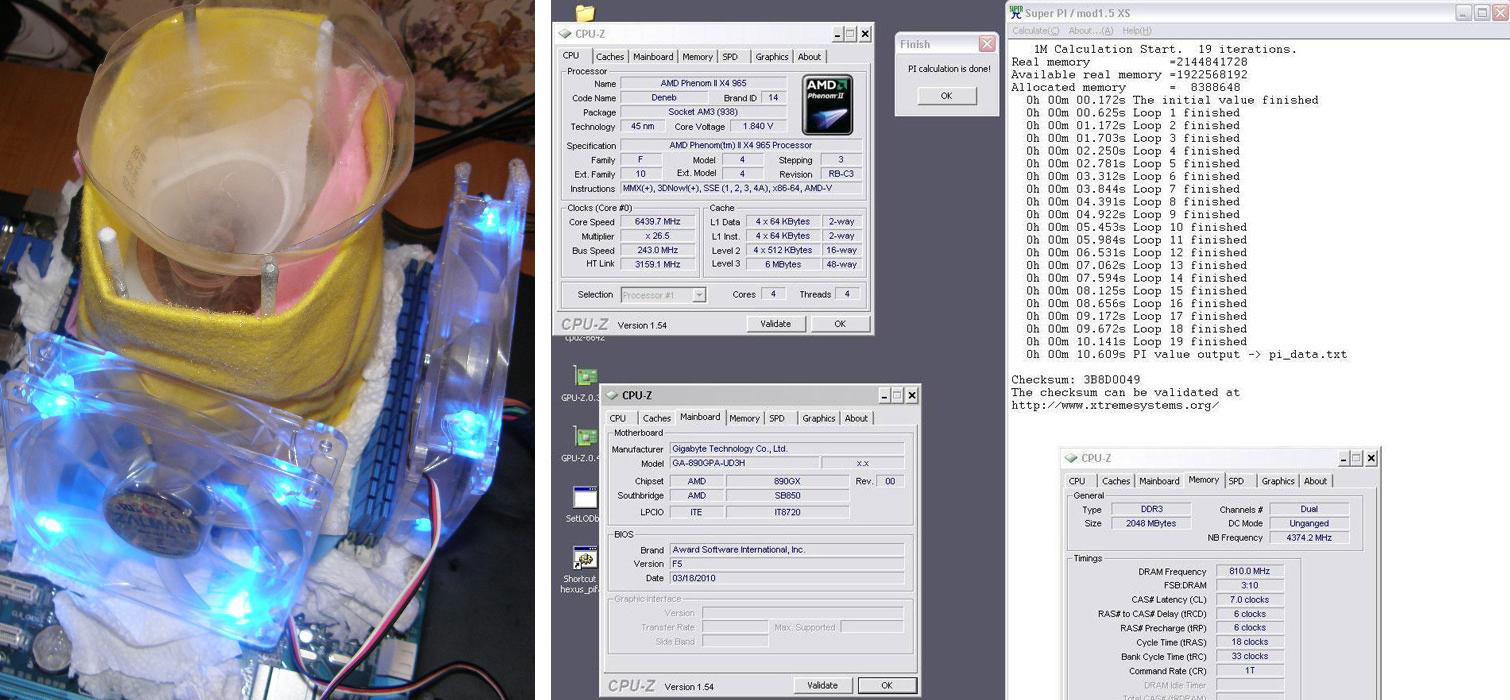1510x700 pixels.
Task: Switch to Graphics tab in the top CPU-Z window
Action: coord(772,57)
